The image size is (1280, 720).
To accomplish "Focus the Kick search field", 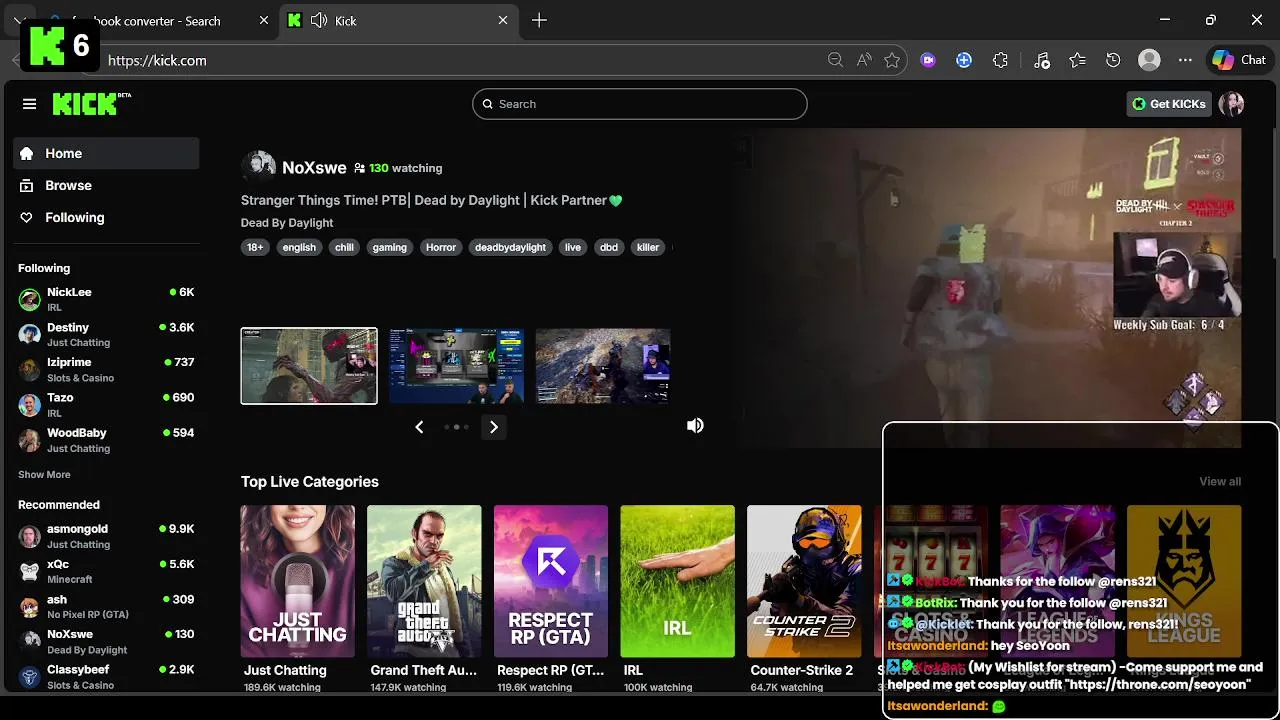I will [639, 104].
